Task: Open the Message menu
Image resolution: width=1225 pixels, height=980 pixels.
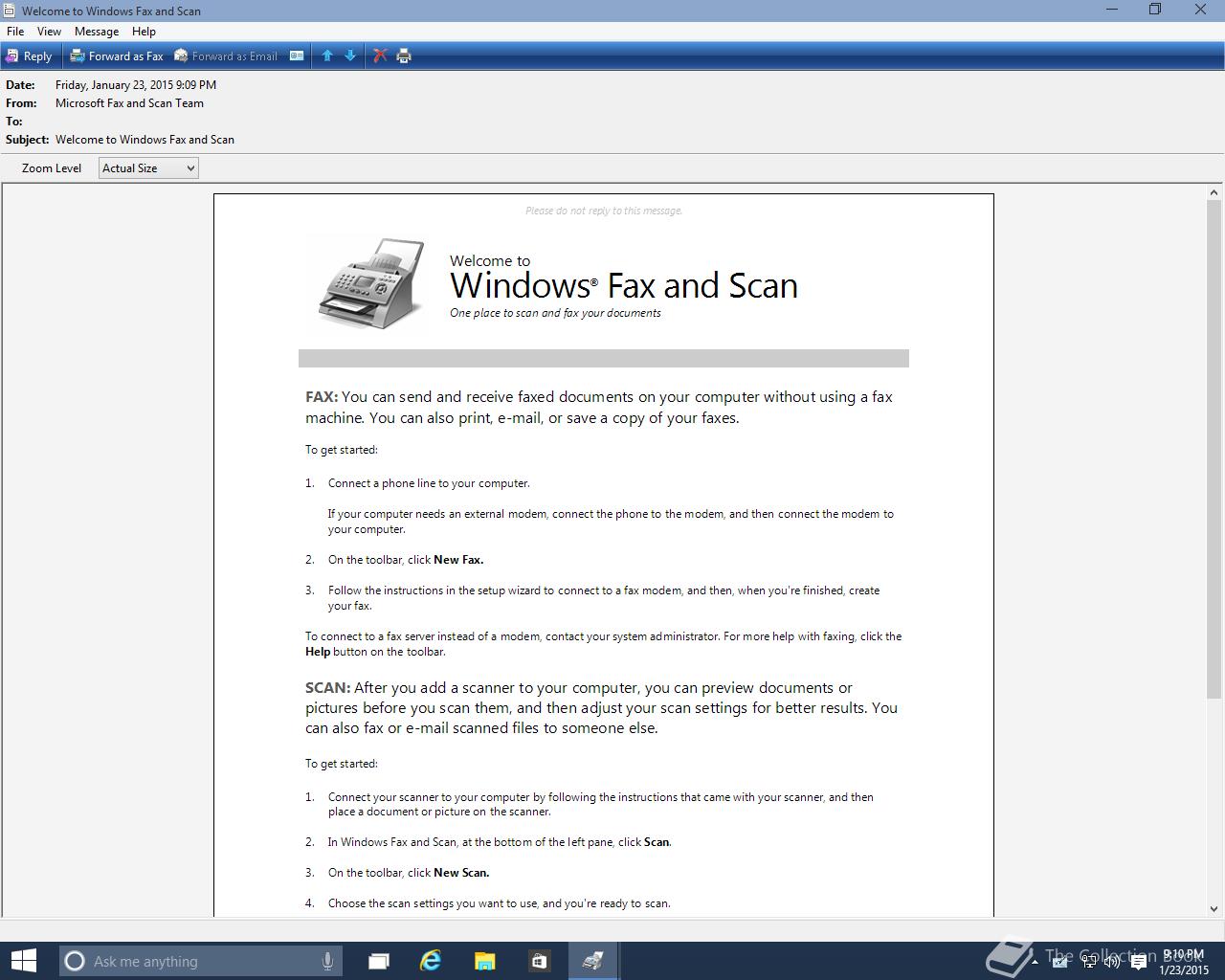Action: point(97,32)
